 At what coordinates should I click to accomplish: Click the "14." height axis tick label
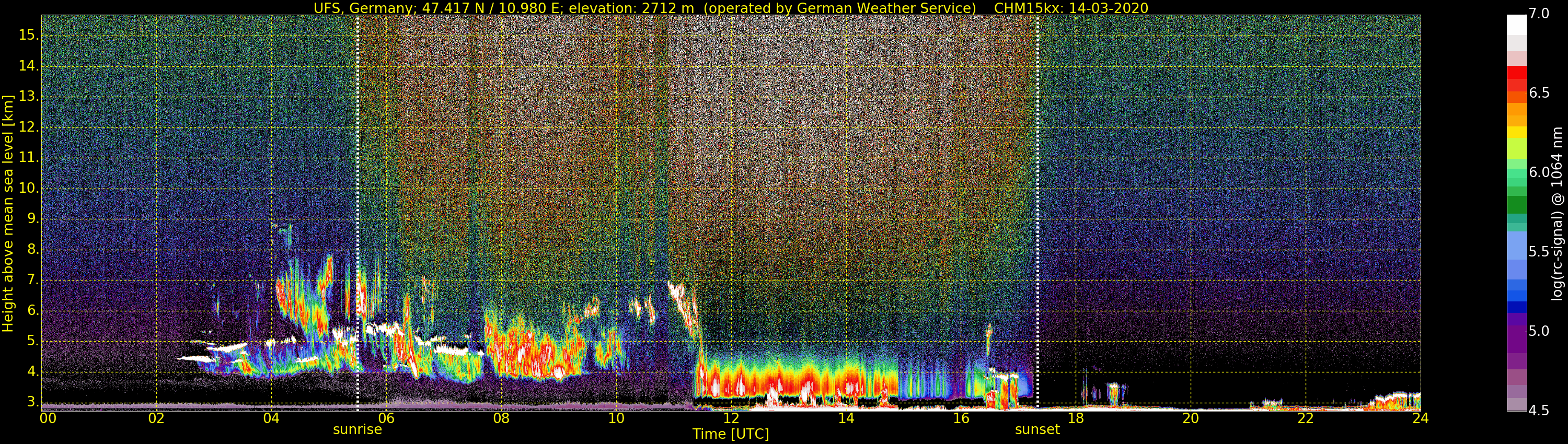click(x=29, y=66)
